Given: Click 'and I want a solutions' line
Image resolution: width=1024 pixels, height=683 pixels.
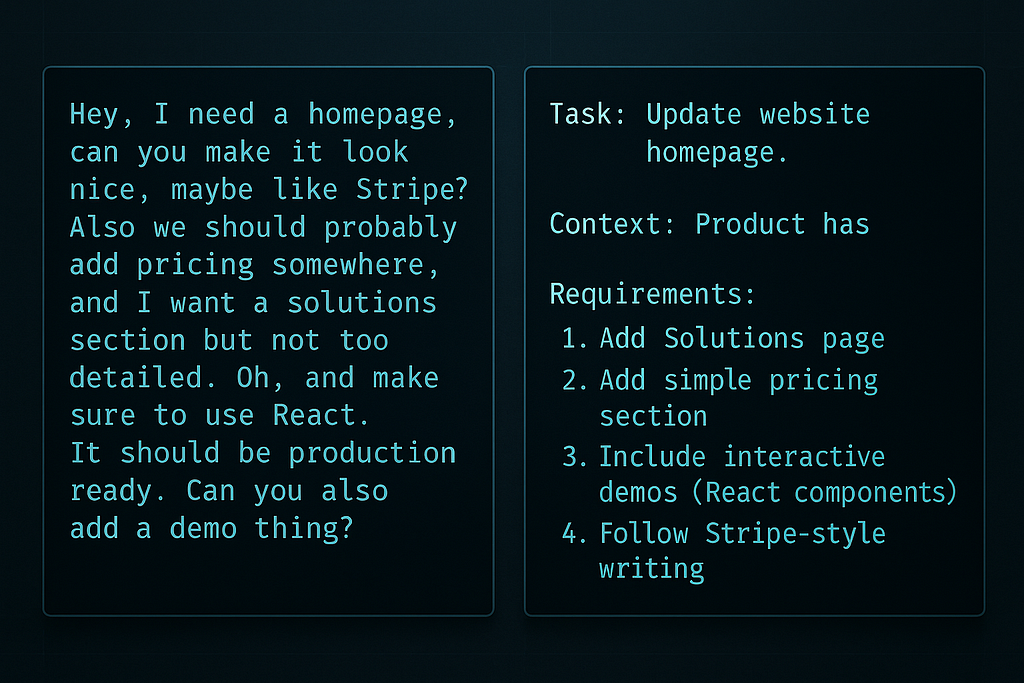Looking at the screenshot, I should (253, 303).
